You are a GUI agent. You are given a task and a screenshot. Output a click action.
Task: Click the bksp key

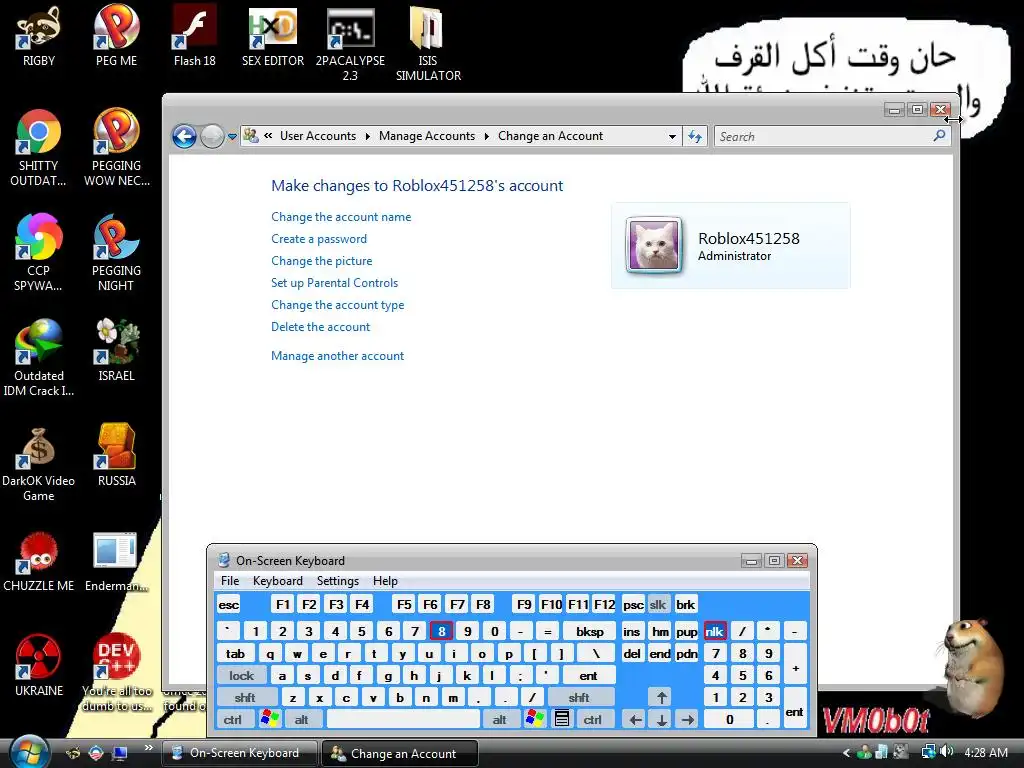pos(590,631)
